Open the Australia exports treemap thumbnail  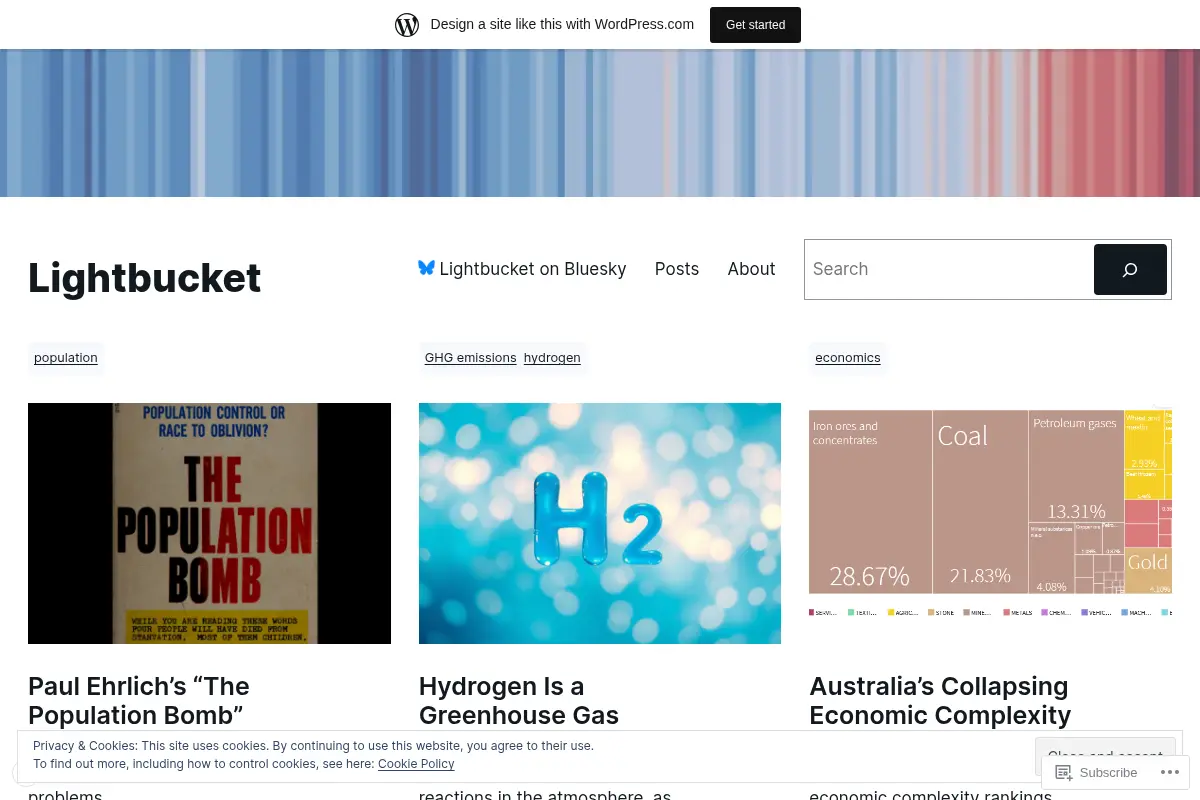click(x=990, y=511)
